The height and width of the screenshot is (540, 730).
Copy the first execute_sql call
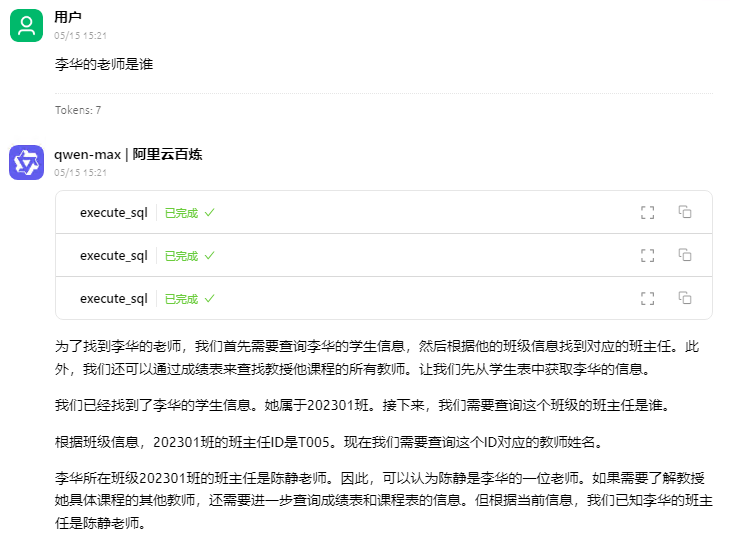[684, 212]
